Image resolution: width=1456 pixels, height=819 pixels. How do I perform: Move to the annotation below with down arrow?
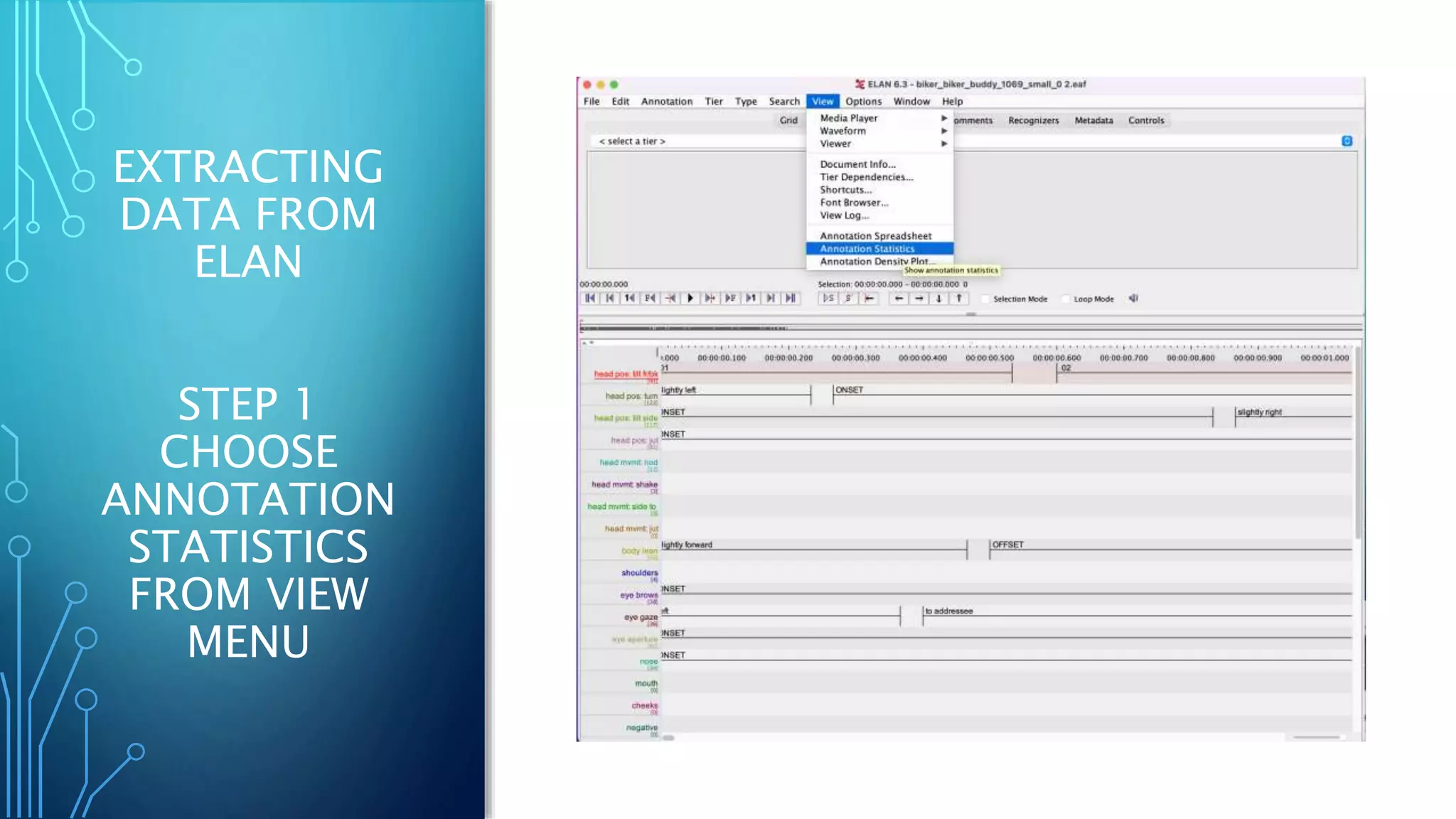(939, 299)
